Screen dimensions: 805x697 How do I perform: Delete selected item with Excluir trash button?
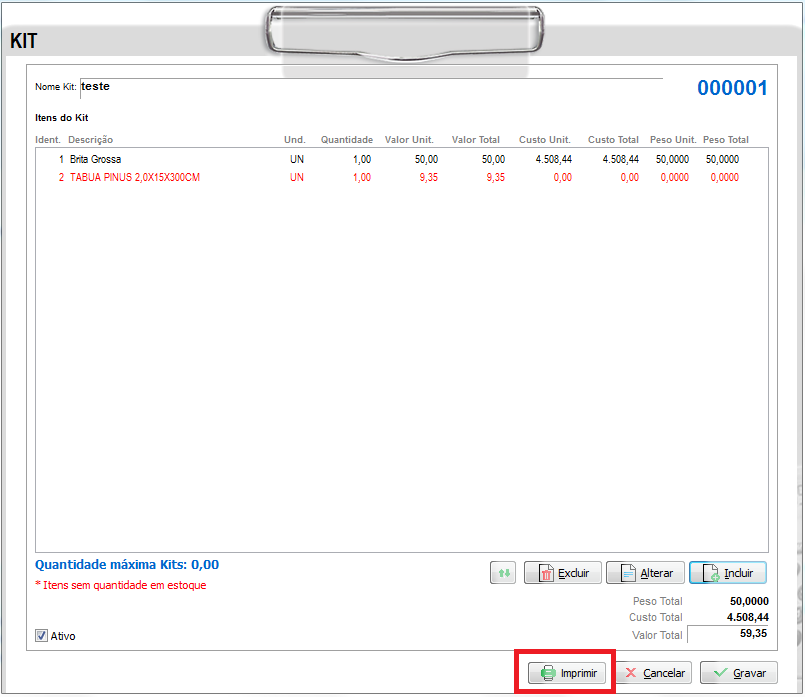pyautogui.click(x=562, y=573)
